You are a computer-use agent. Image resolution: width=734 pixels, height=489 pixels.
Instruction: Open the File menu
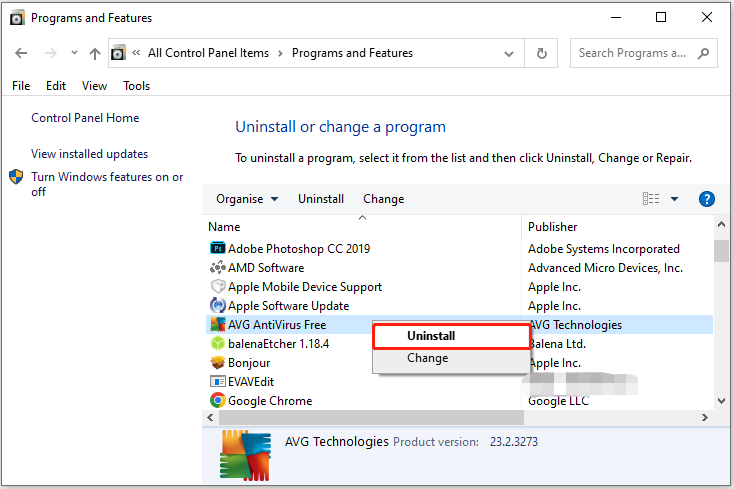click(21, 86)
